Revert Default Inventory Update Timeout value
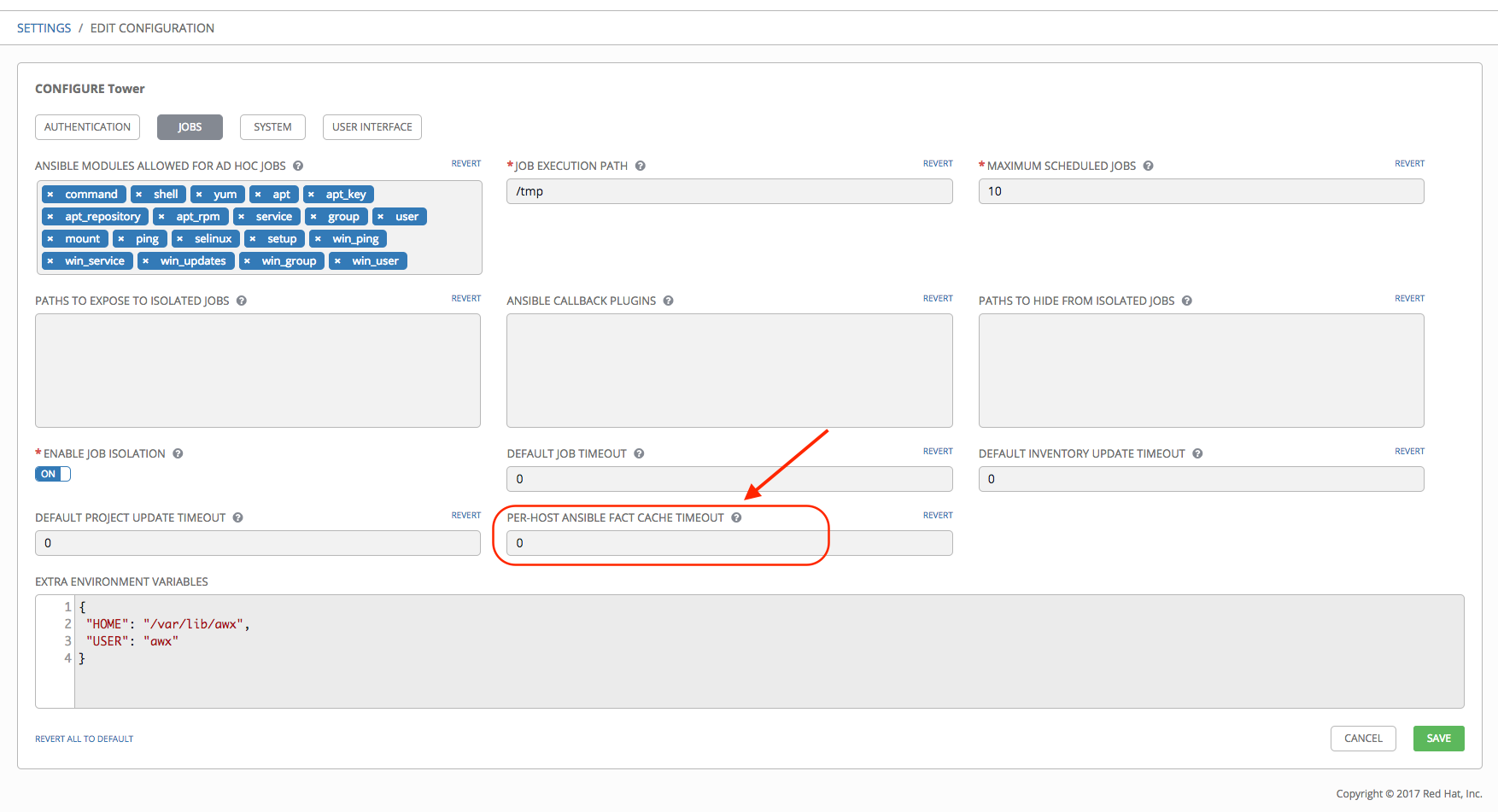The height and width of the screenshot is (812, 1498). (x=1409, y=451)
